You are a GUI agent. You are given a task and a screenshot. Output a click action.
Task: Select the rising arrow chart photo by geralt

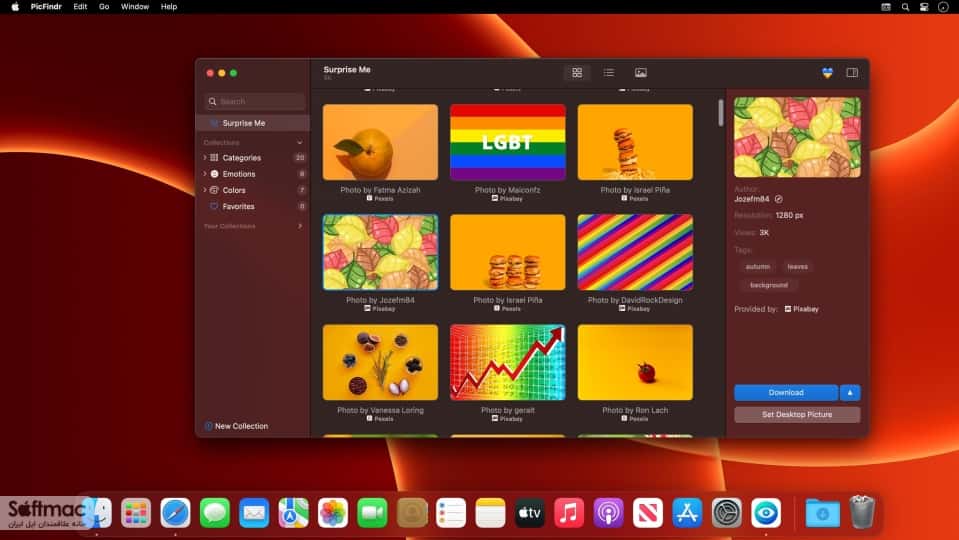(x=508, y=362)
